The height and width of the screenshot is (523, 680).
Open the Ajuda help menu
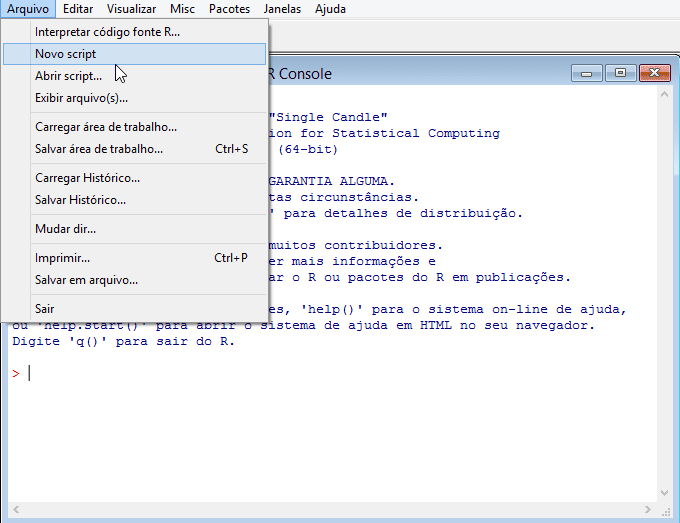pos(330,9)
